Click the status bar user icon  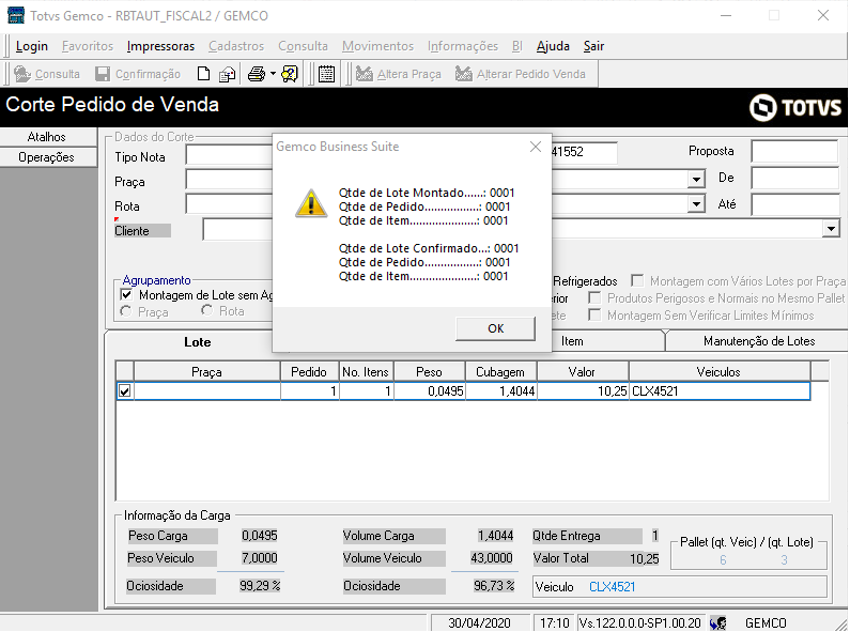pos(718,623)
